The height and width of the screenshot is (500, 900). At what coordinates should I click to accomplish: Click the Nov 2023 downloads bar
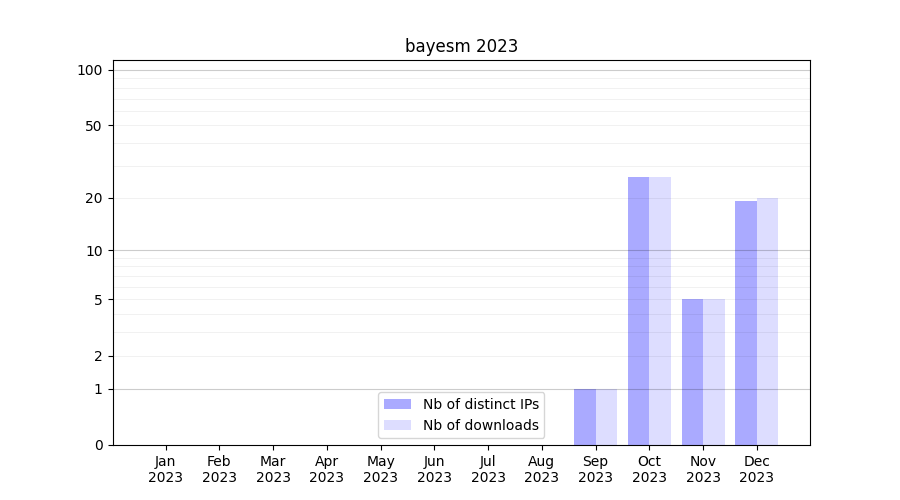[x=714, y=371]
